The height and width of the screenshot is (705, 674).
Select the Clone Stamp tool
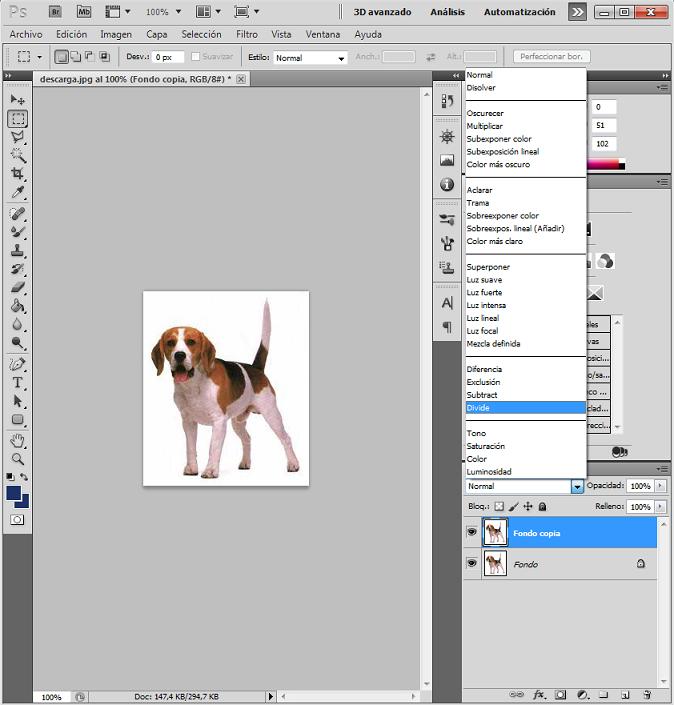click(18, 250)
